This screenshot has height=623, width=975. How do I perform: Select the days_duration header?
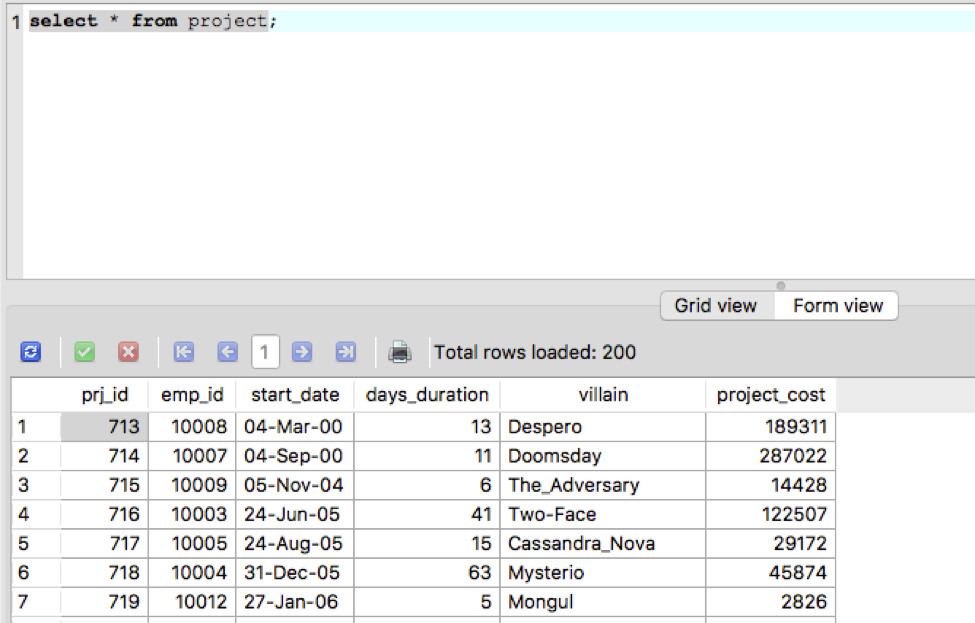[x=427, y=394]
